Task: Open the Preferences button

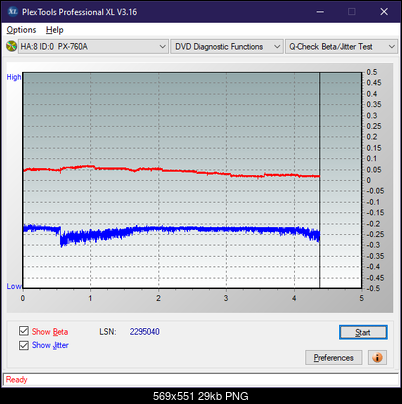Action: (334, 358)
